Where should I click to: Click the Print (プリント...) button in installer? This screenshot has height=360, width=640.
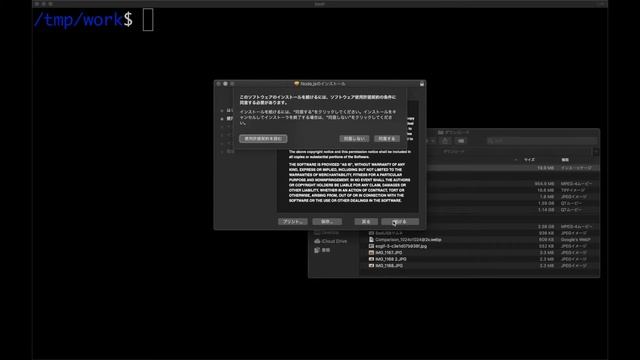point(293,222)
